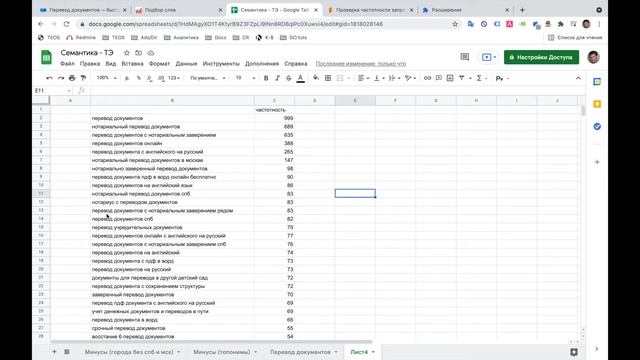Click the Explore button at bottom right
This screenshot has width=640, height=360.
pos(574,352)
